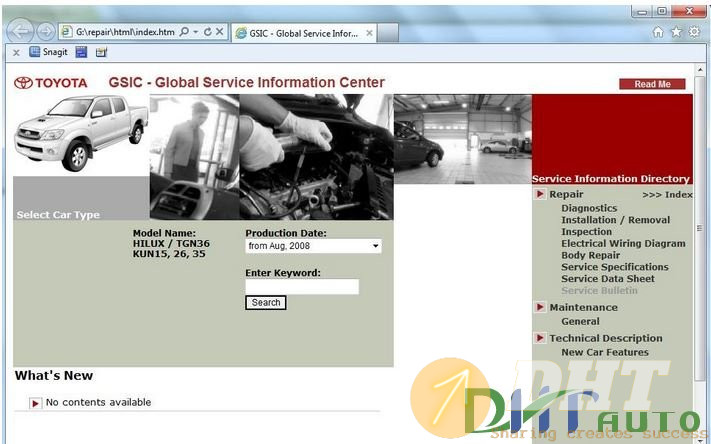This screenshot has height=444, width=711.
Task: Open browser Tools gear icon
Action: pyautogui.click(x=694, y=32)
